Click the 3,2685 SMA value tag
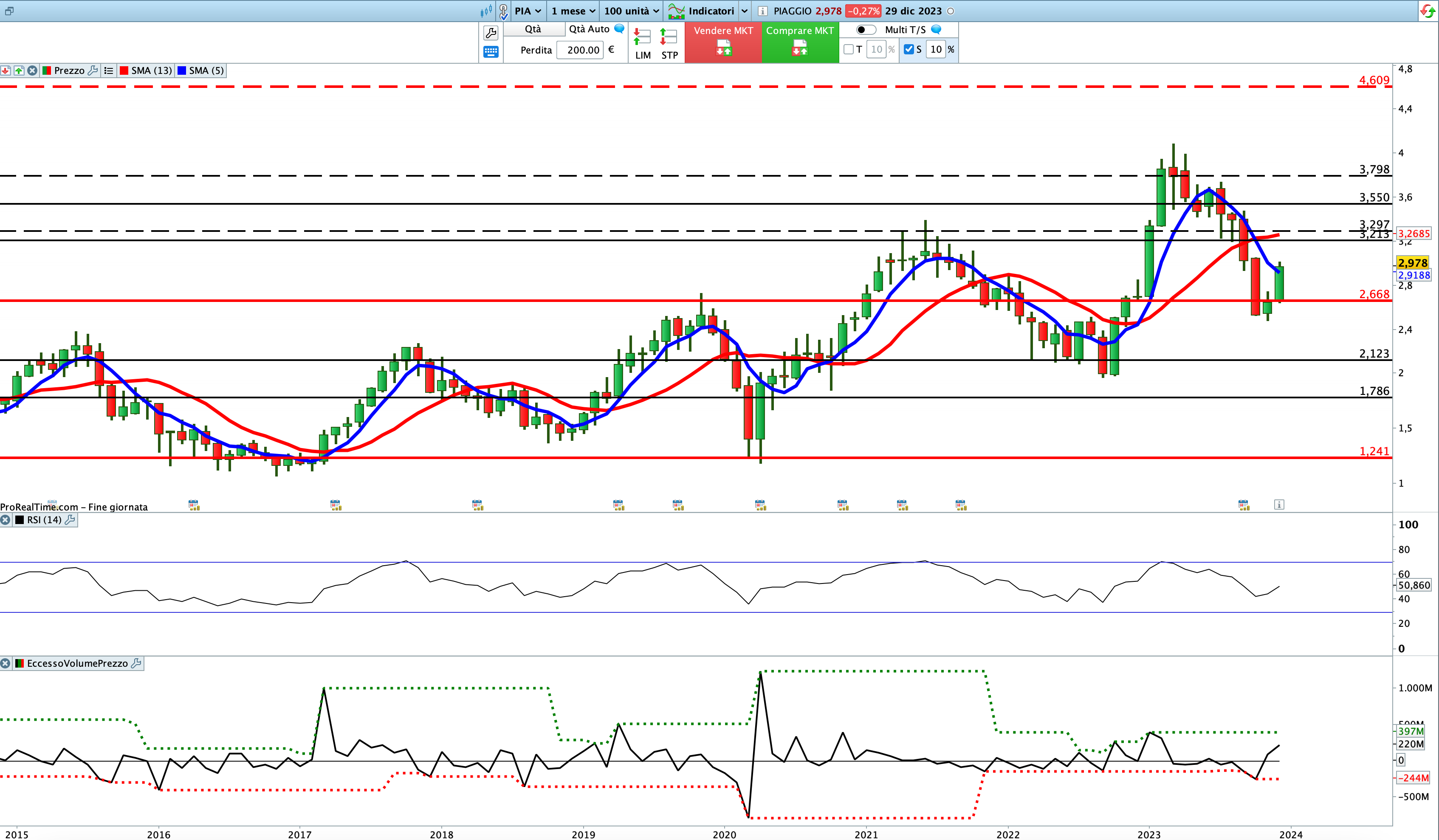Viewport: 1439px width, 840px height. [1414, 234]
